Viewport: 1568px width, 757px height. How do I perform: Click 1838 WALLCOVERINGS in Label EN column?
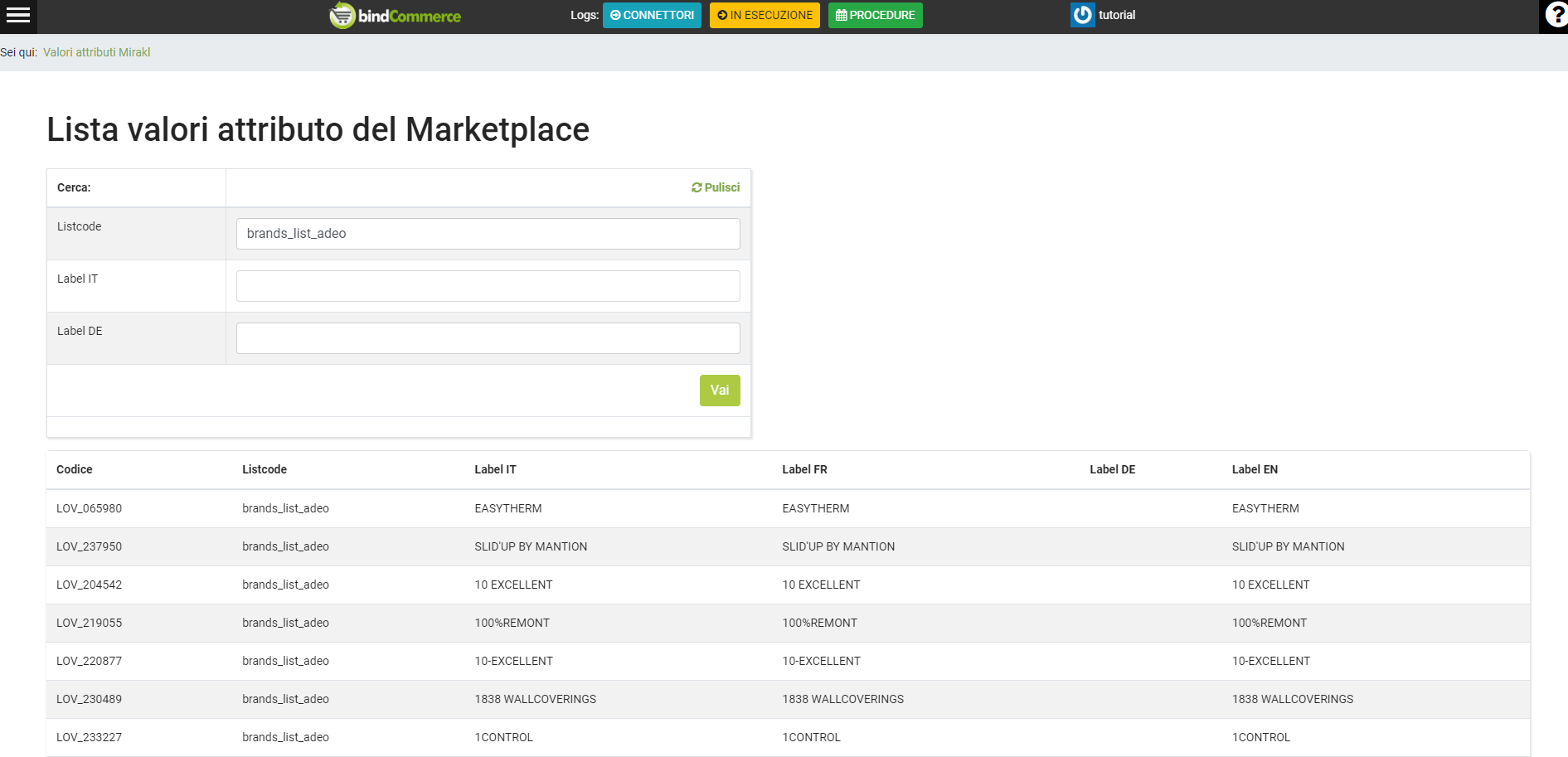1292,699
